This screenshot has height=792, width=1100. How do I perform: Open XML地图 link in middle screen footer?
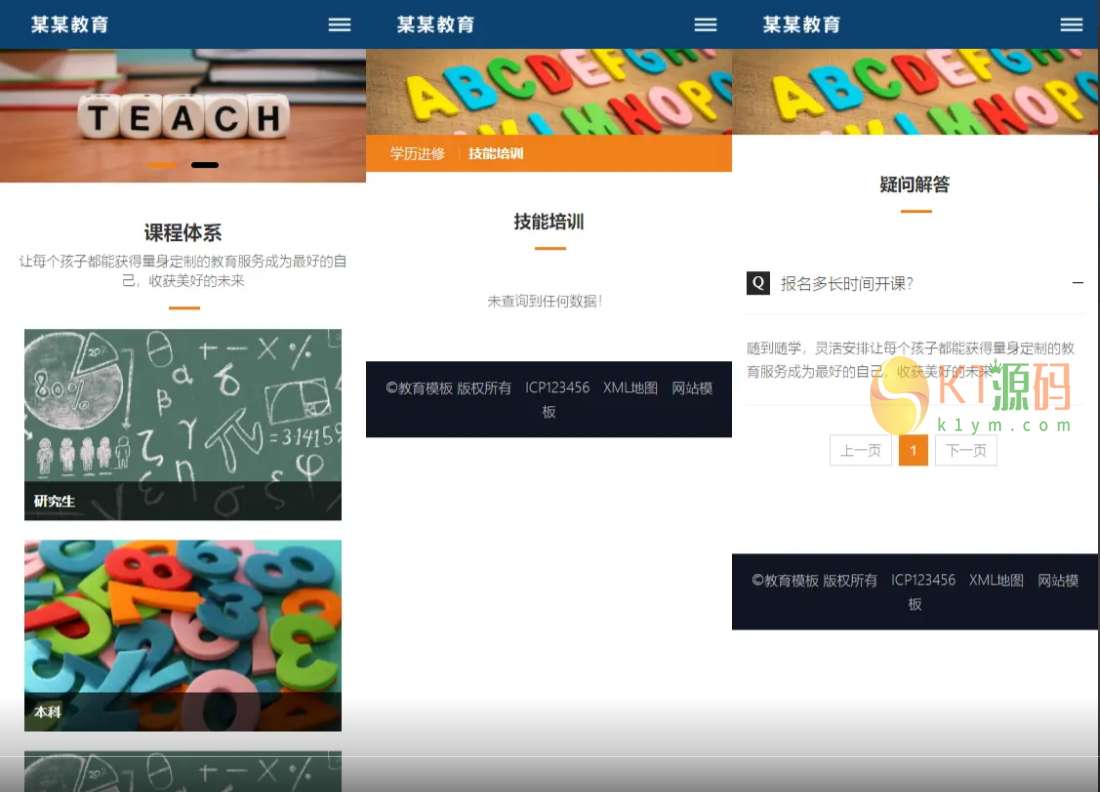631,388
